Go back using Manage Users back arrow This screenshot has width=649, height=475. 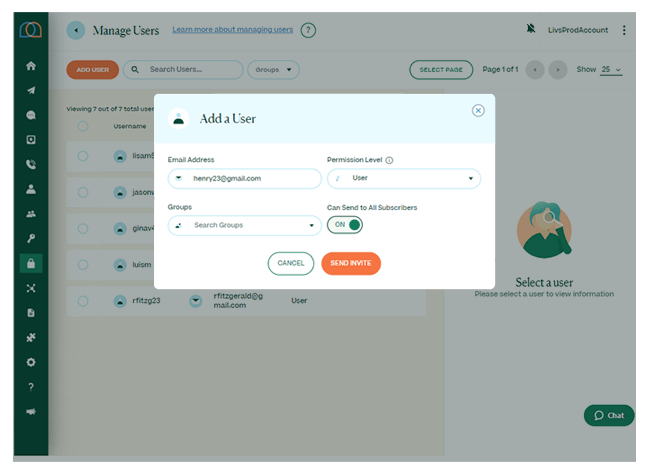76,30
